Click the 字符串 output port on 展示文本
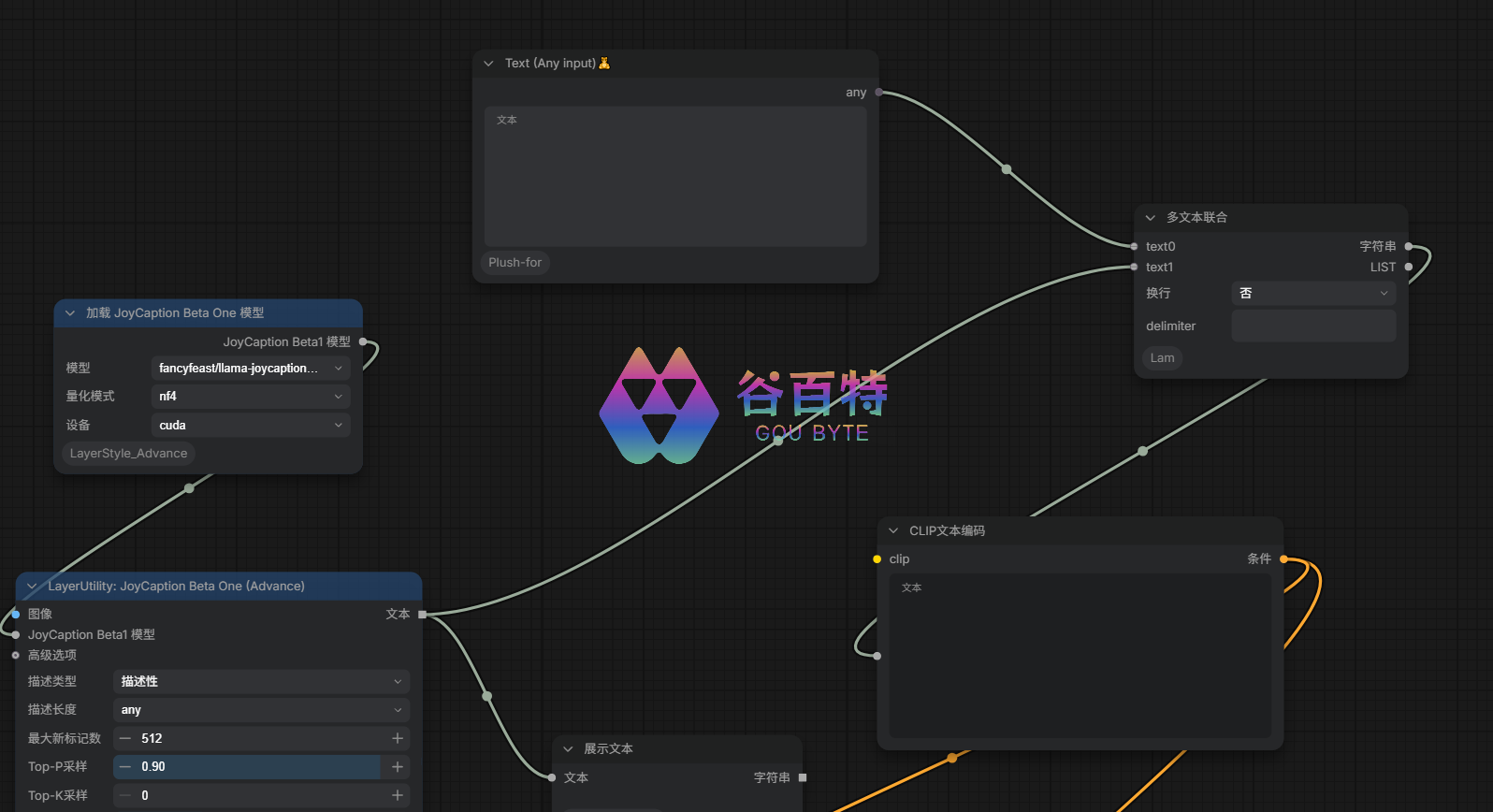Image resolution: width=1493 pixels, height=812 pixels. 803,777
